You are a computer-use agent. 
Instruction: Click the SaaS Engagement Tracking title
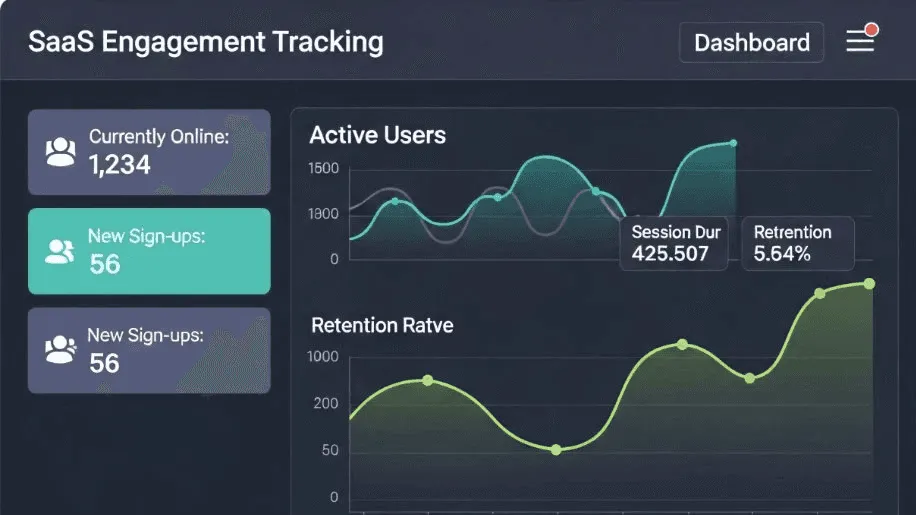206,42
